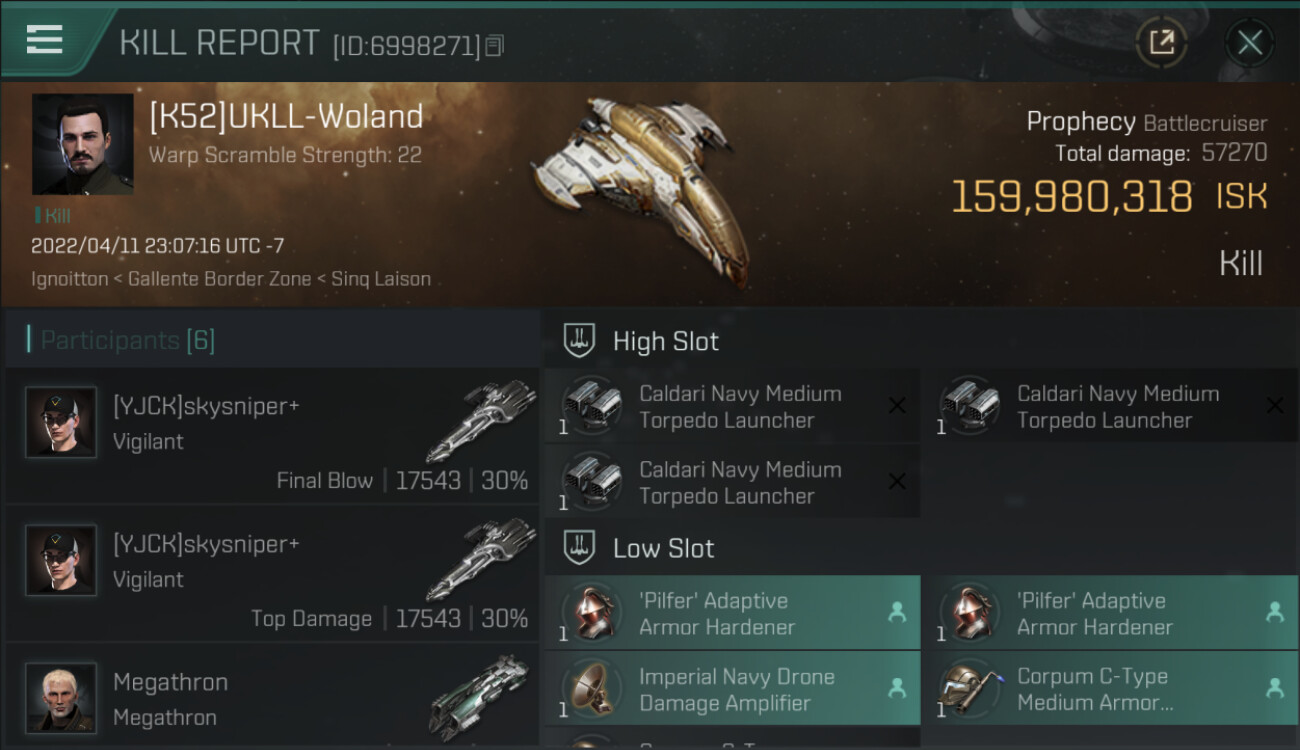This screenshot has width=1300, height=750.
Task: Click destroyed X on third Torpedo Launcher
Action: point(897,482)
